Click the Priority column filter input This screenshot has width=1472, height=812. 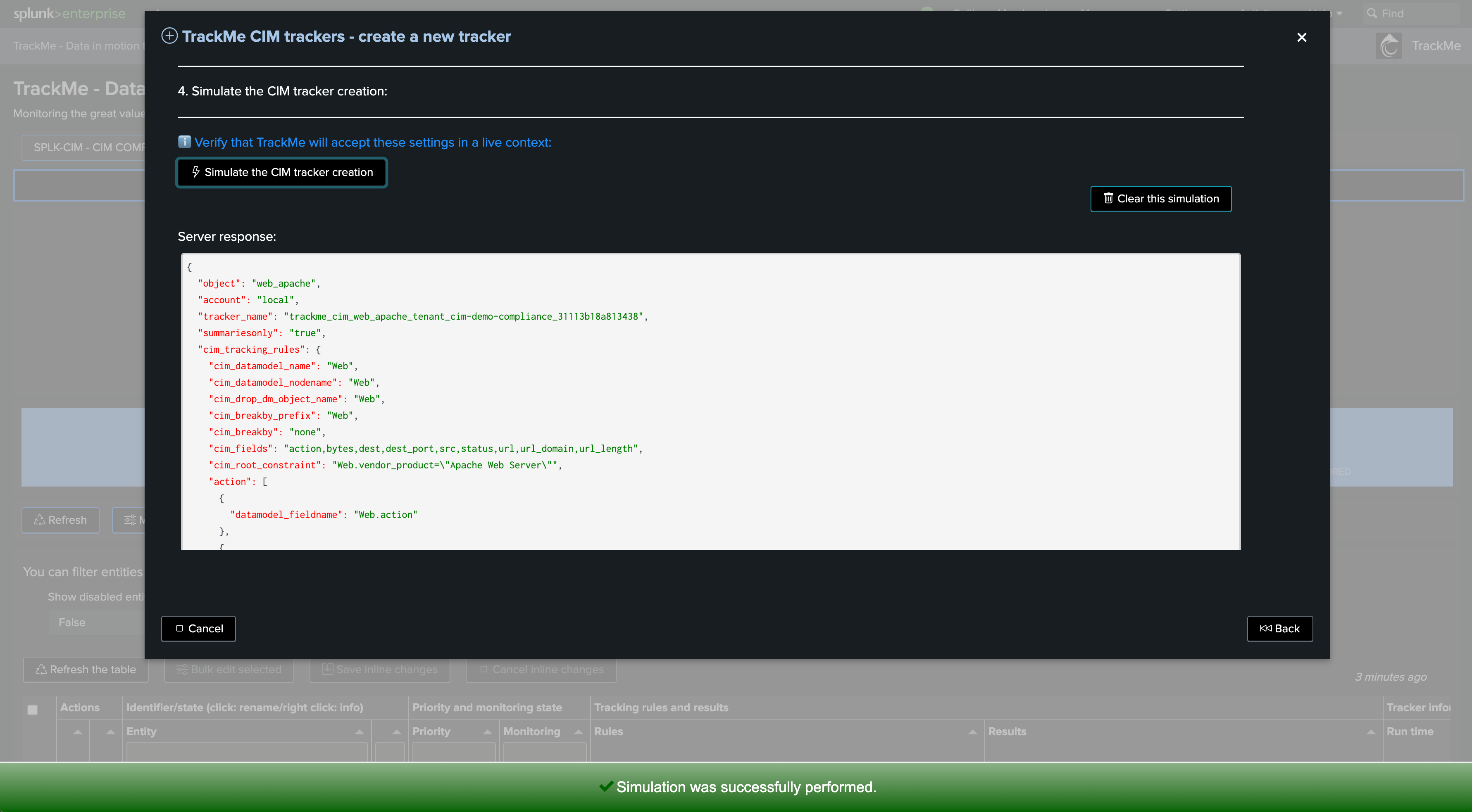(x=454, y=751)
